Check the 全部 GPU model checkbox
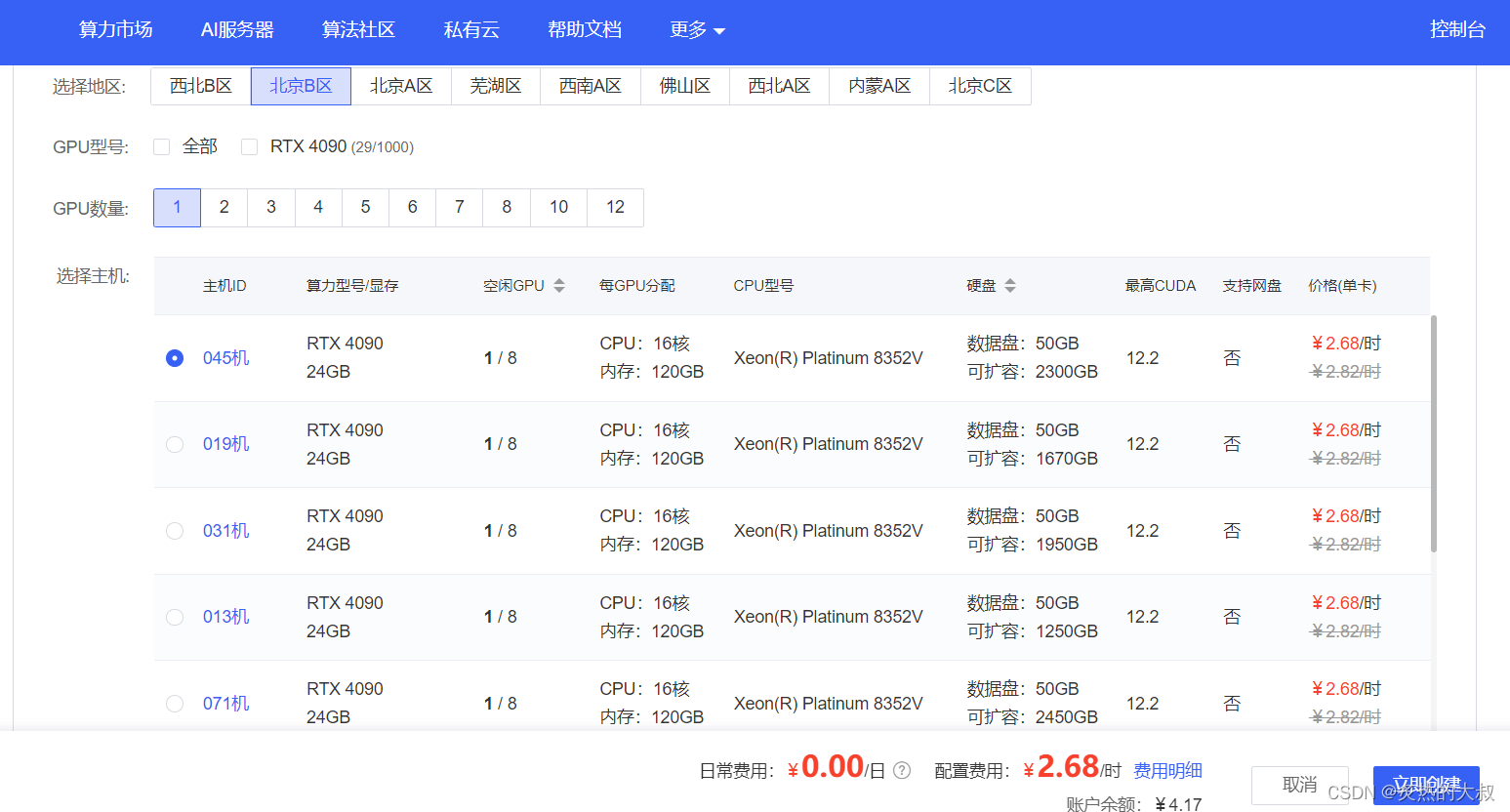The height and width of the screenshot is (812, 1510). tap(162, 146)
